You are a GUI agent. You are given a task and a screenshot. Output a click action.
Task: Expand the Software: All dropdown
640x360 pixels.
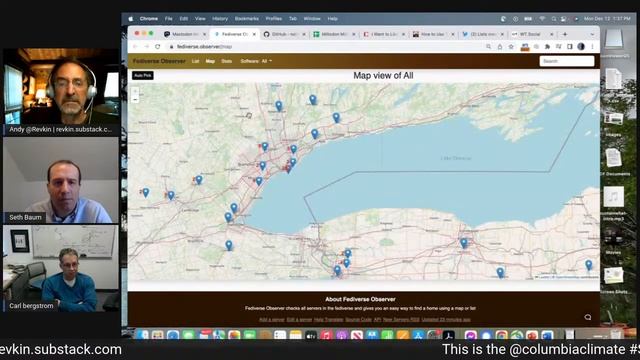pyautogui.click(x=256, y=61)
